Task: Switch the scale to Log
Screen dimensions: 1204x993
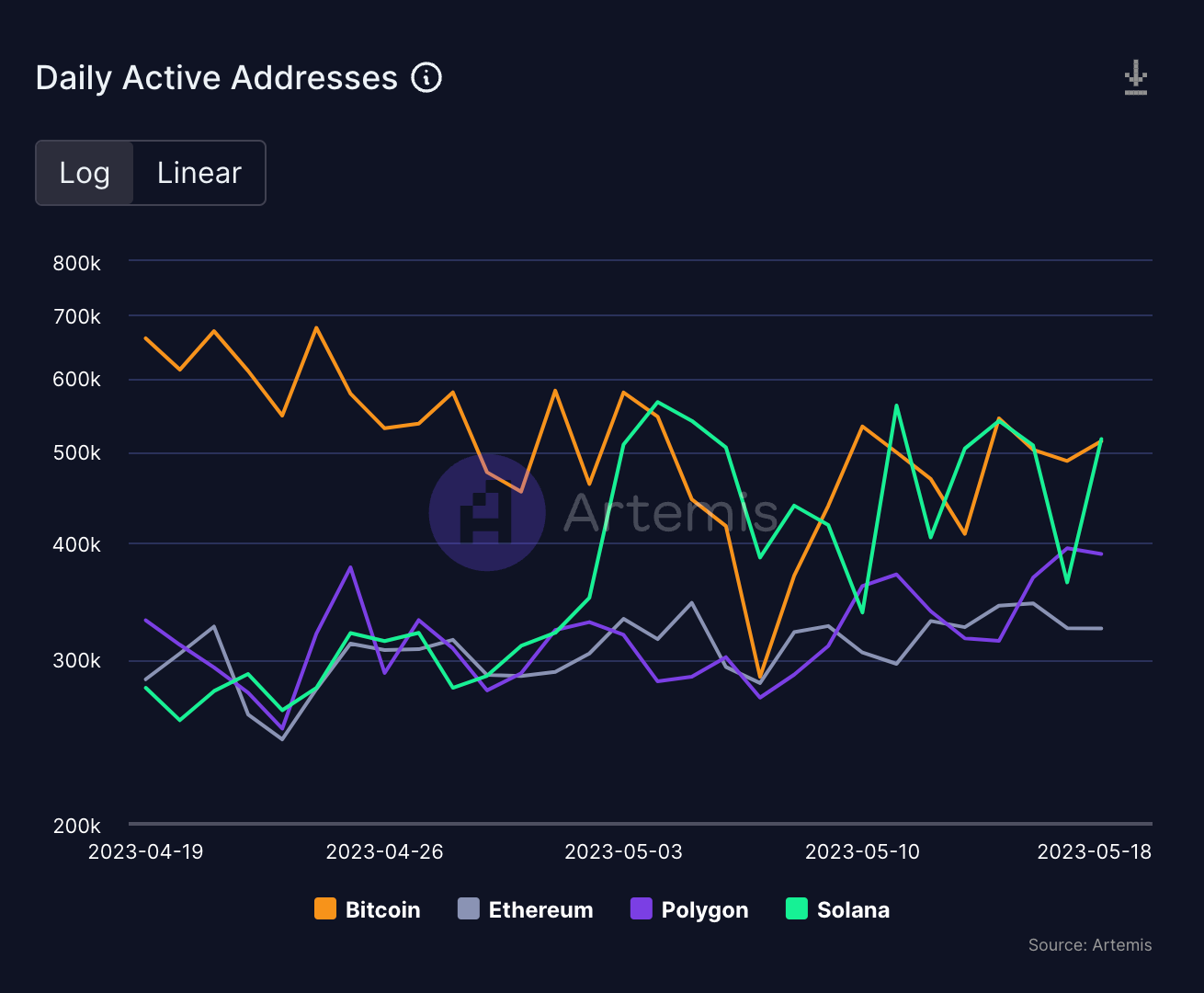Action: 85,173
